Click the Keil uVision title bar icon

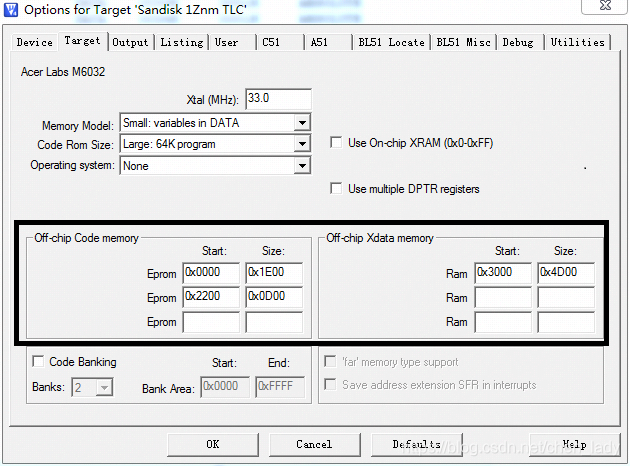10,10
